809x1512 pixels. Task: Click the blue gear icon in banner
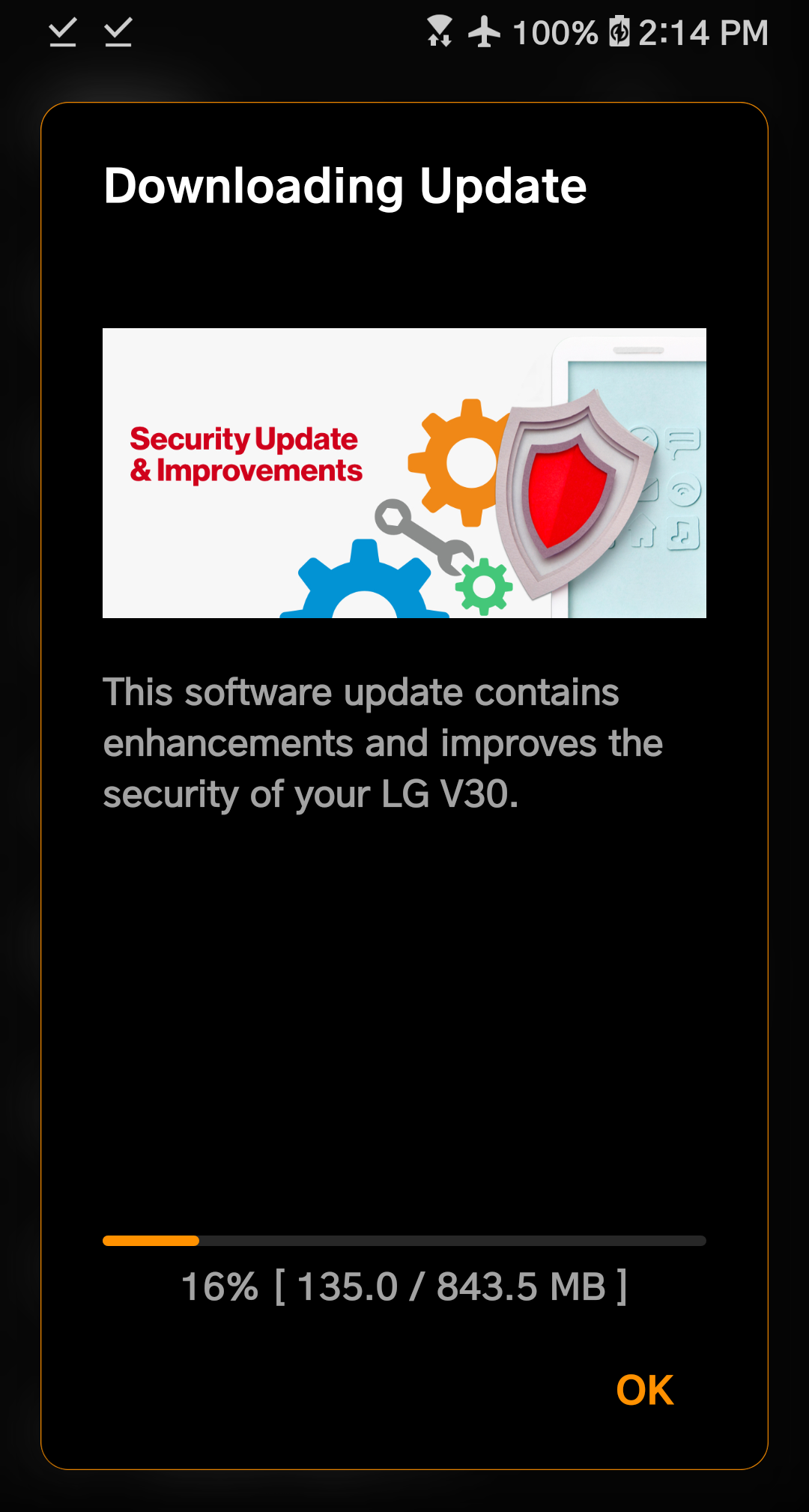(x=365, y=581)
